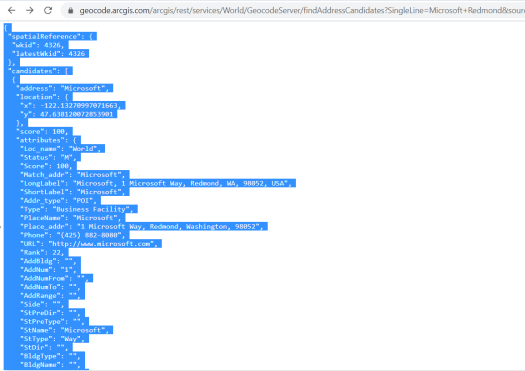Select the "AddNumFrom" line
The image size is (525, 371).
56,278
